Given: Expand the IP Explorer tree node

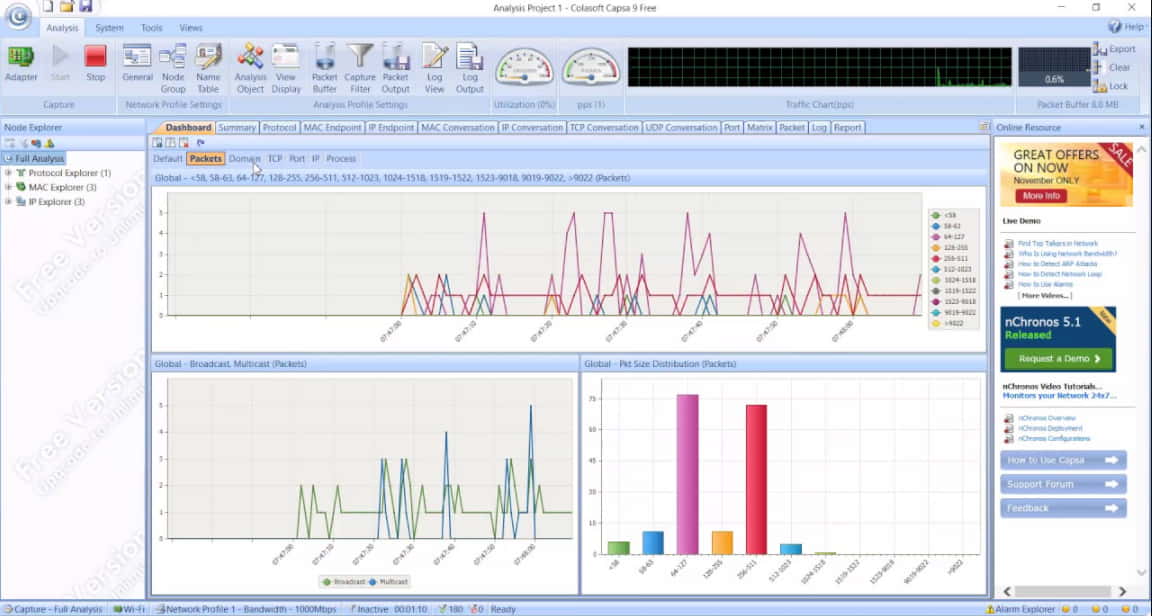Looking at the screenshot, I should (x=8, y=201).
